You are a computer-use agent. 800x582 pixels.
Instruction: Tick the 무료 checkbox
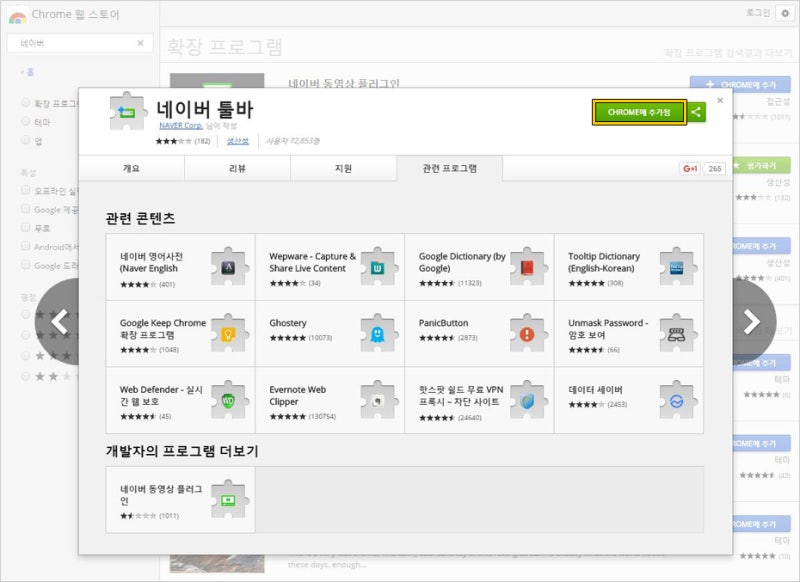26,227
